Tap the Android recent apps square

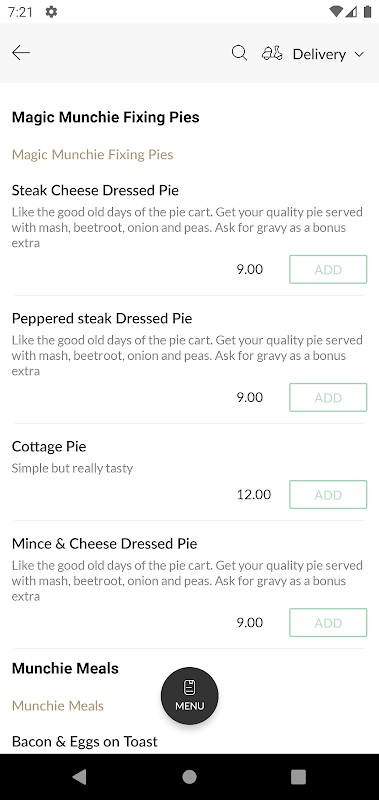click(x=298, y=777)
